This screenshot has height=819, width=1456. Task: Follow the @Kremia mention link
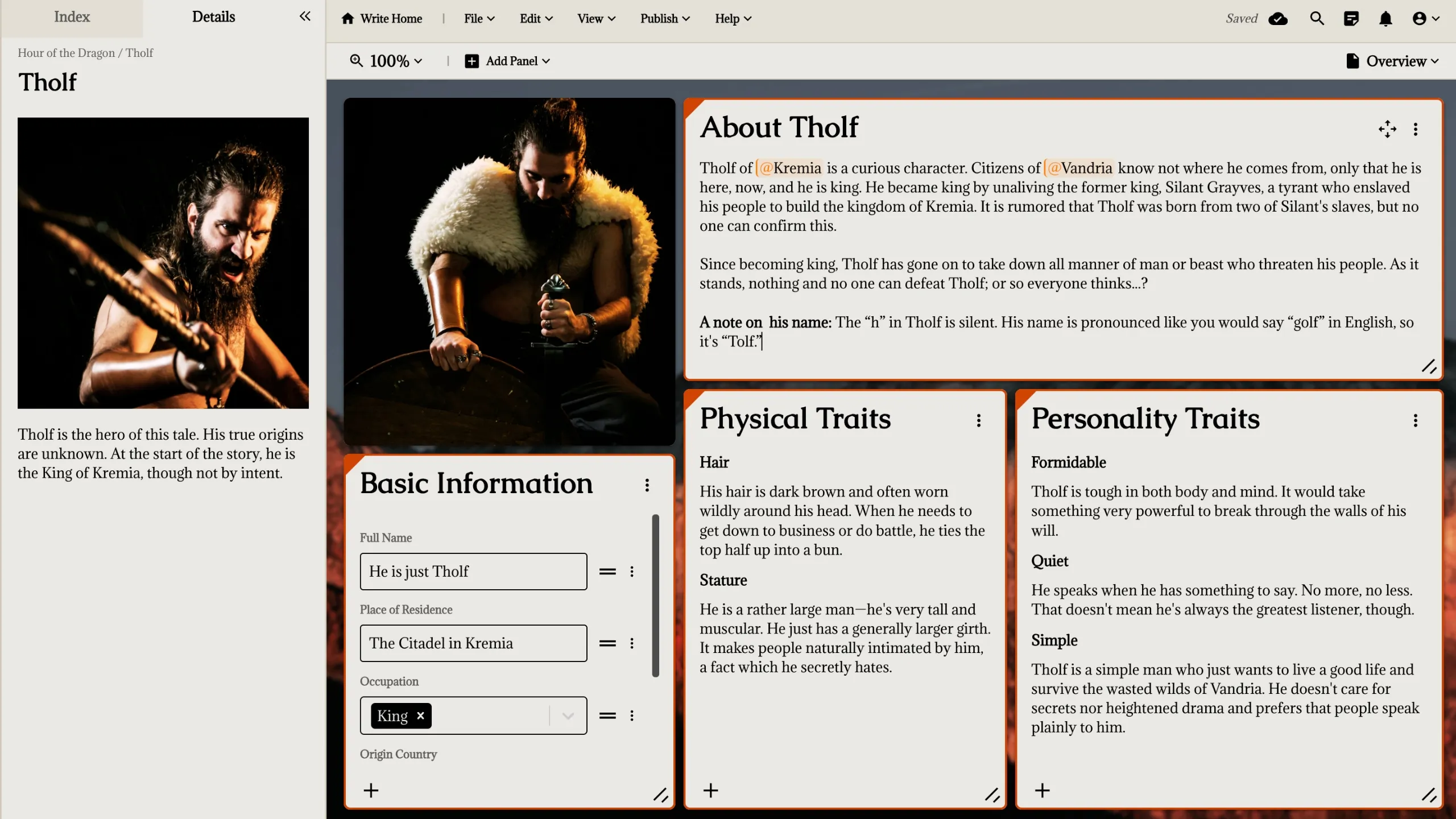[x=790, y=168]
